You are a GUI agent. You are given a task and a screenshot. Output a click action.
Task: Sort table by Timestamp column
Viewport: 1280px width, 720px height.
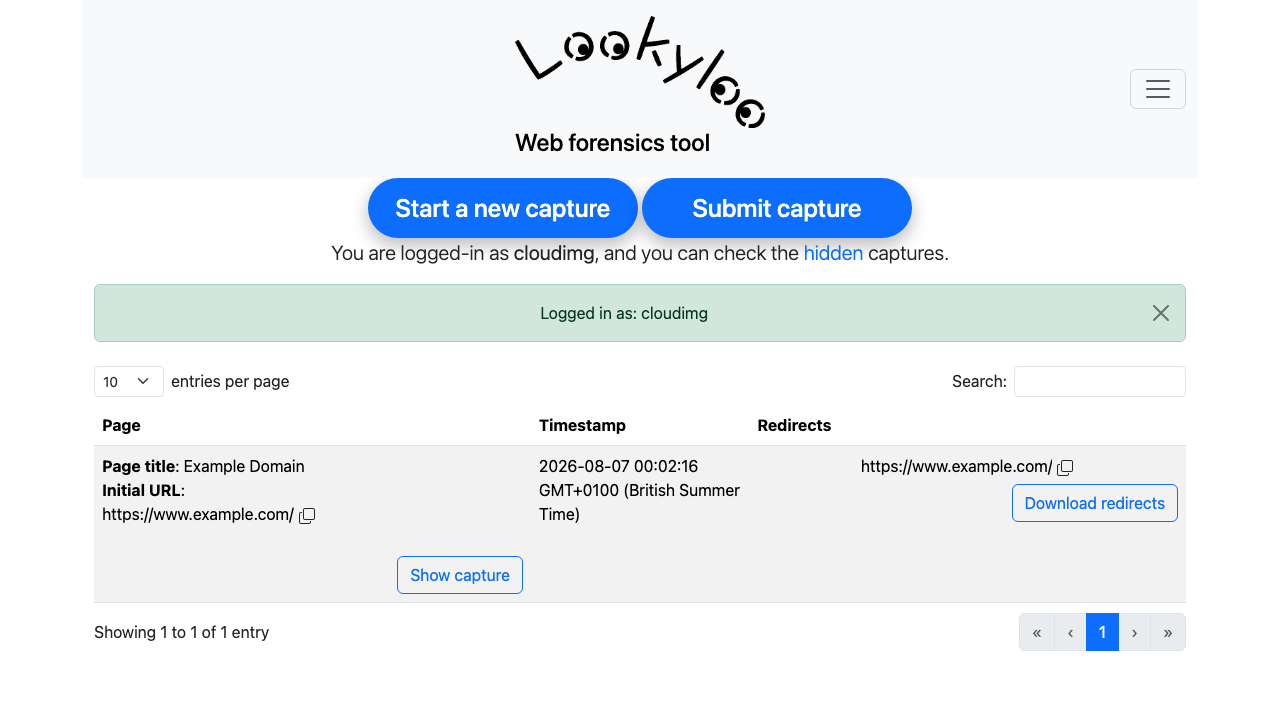click(582, 425)
